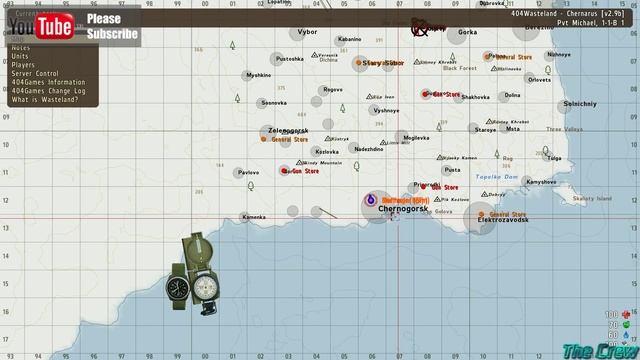
Task: Click the Vybor town label
Action: 307,31
